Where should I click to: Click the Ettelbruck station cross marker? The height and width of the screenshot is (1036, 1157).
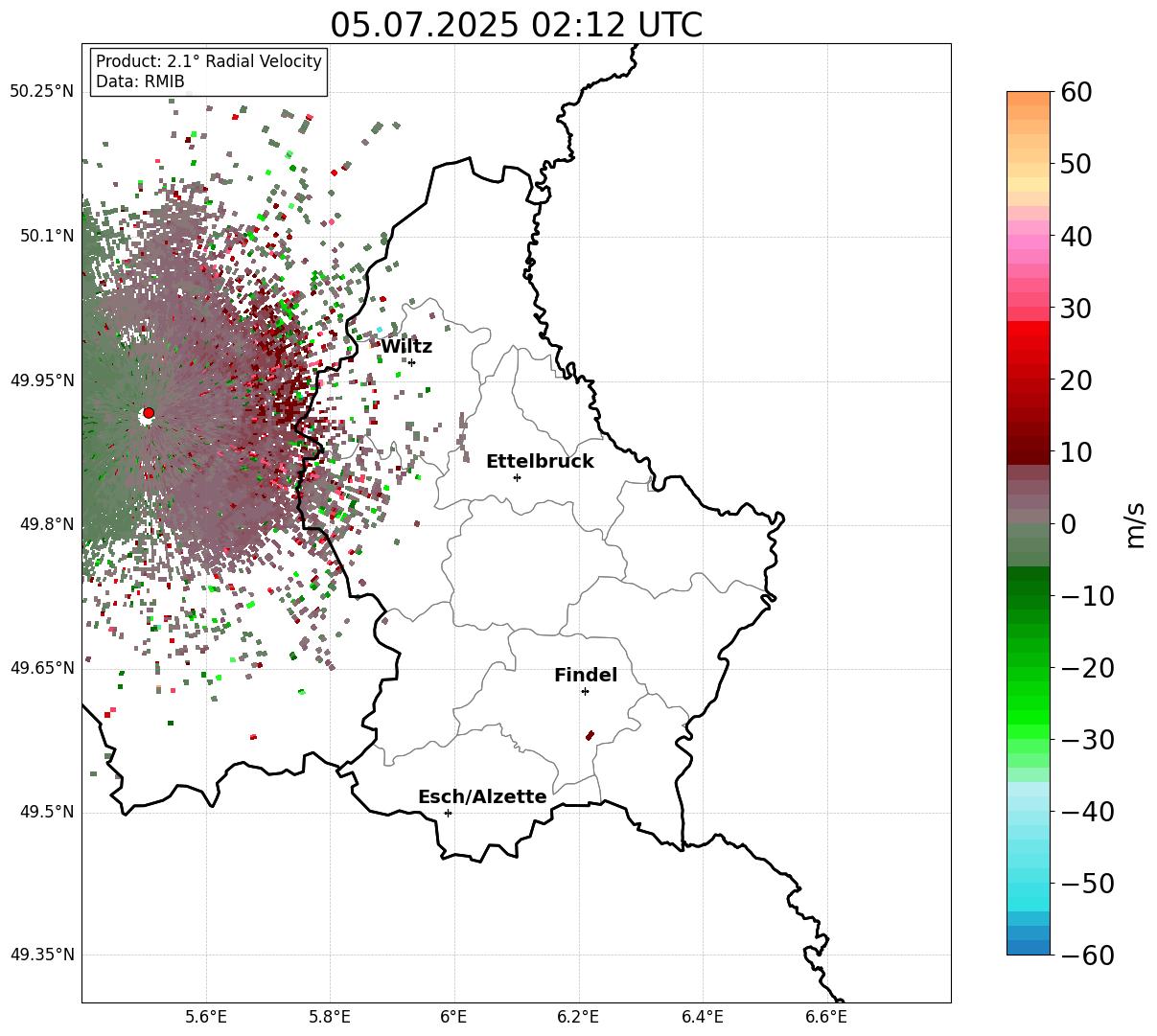[x=518, y=477]
